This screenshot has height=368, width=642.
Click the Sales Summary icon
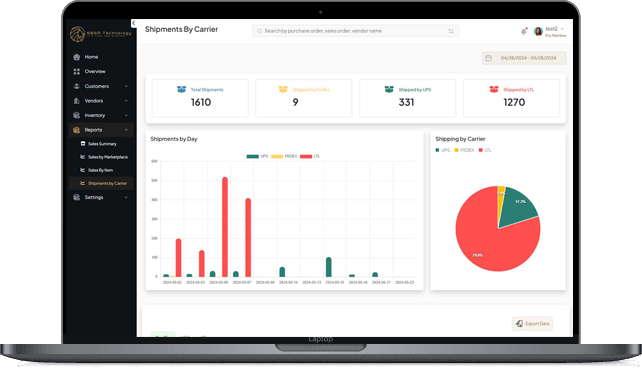[x=83, y=144]
